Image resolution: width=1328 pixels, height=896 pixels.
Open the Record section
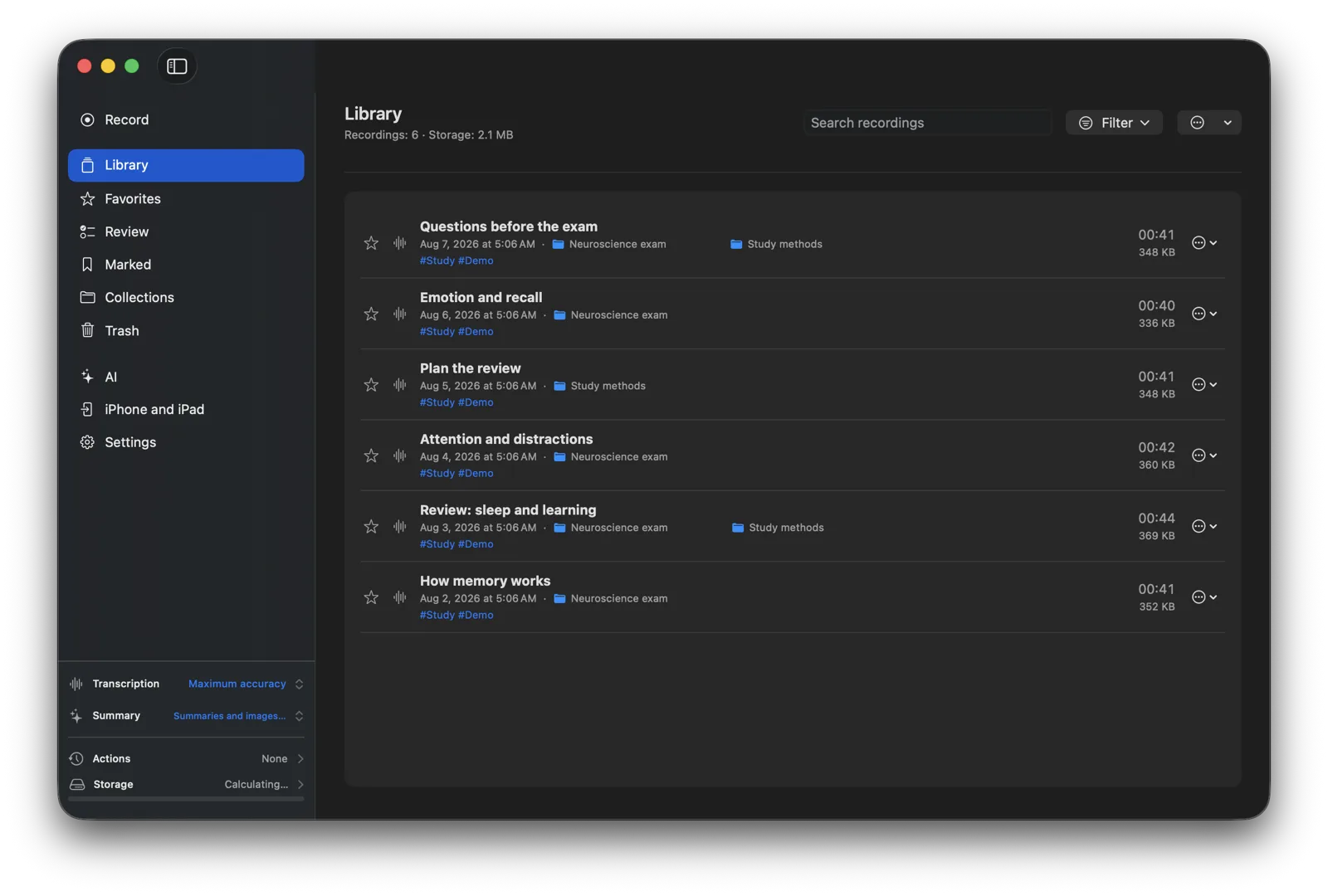pyautogui.click(x=186, y=120)
